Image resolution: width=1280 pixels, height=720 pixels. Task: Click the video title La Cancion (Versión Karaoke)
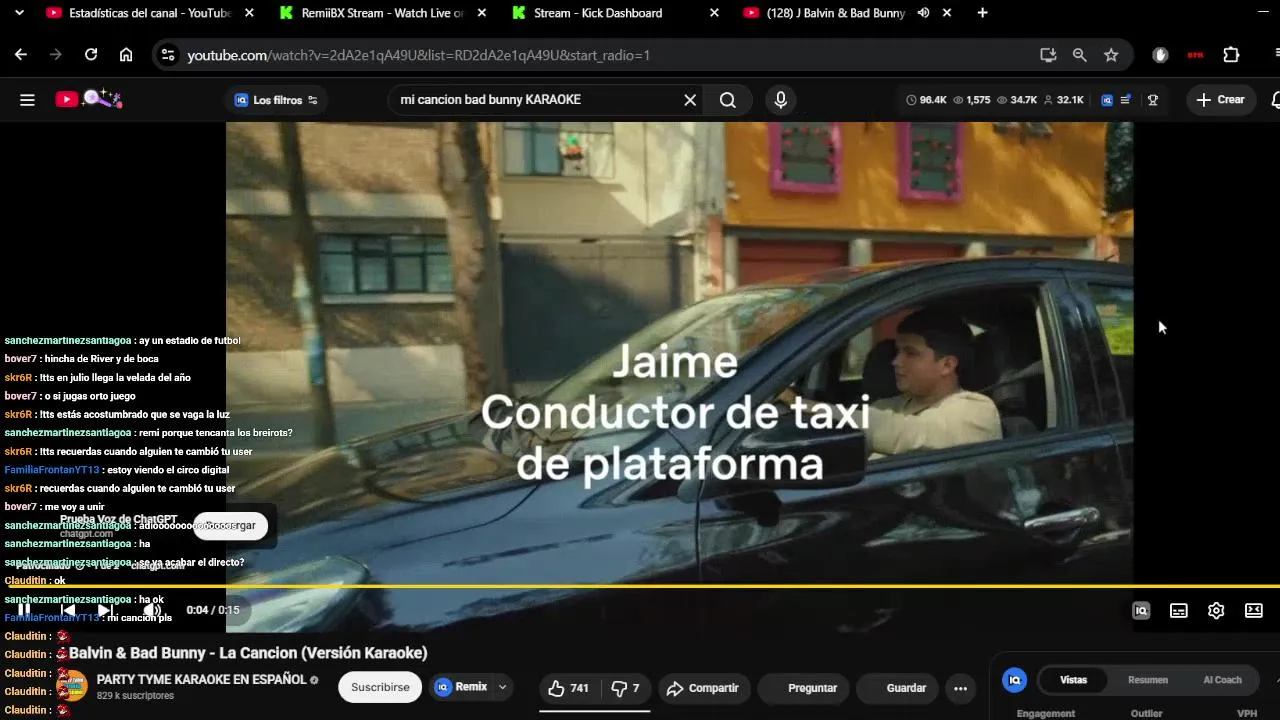point(248,653)
